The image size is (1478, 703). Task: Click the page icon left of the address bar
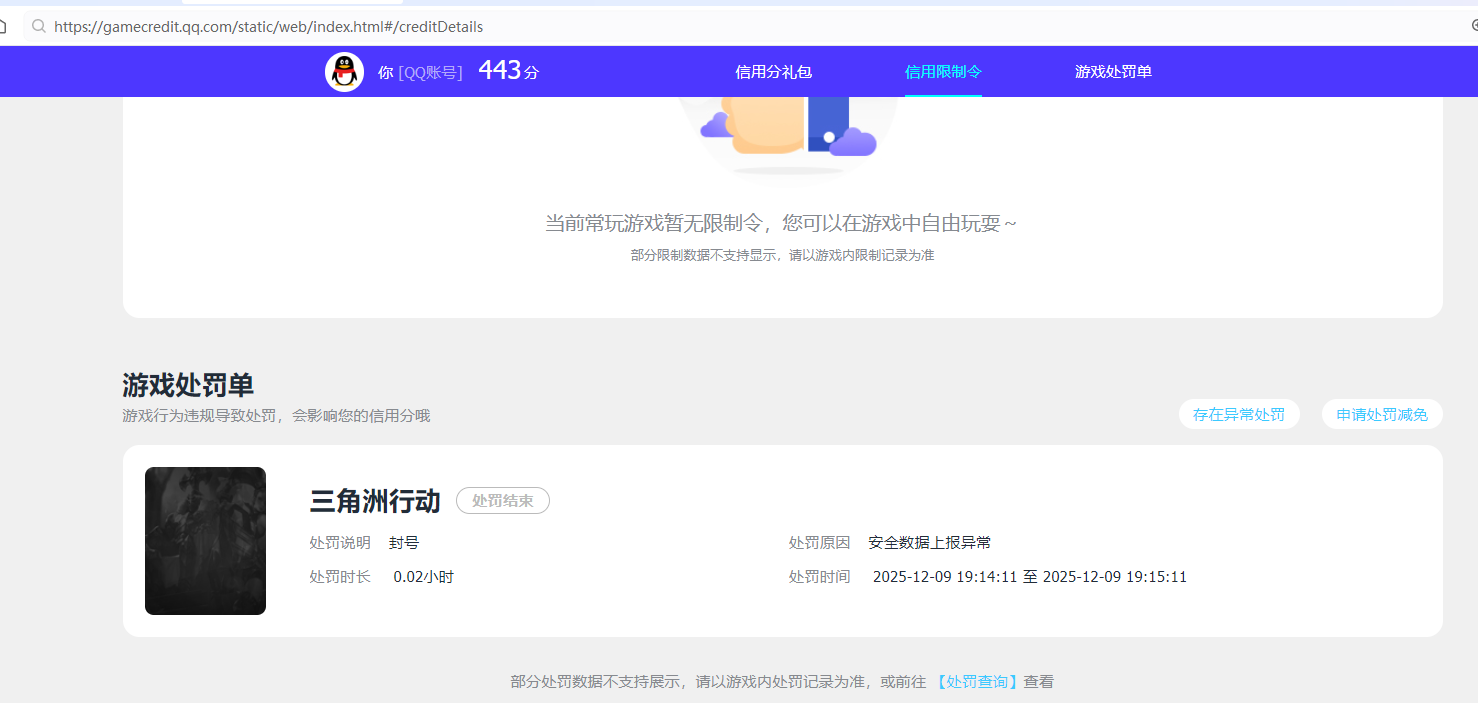(3, 26)
